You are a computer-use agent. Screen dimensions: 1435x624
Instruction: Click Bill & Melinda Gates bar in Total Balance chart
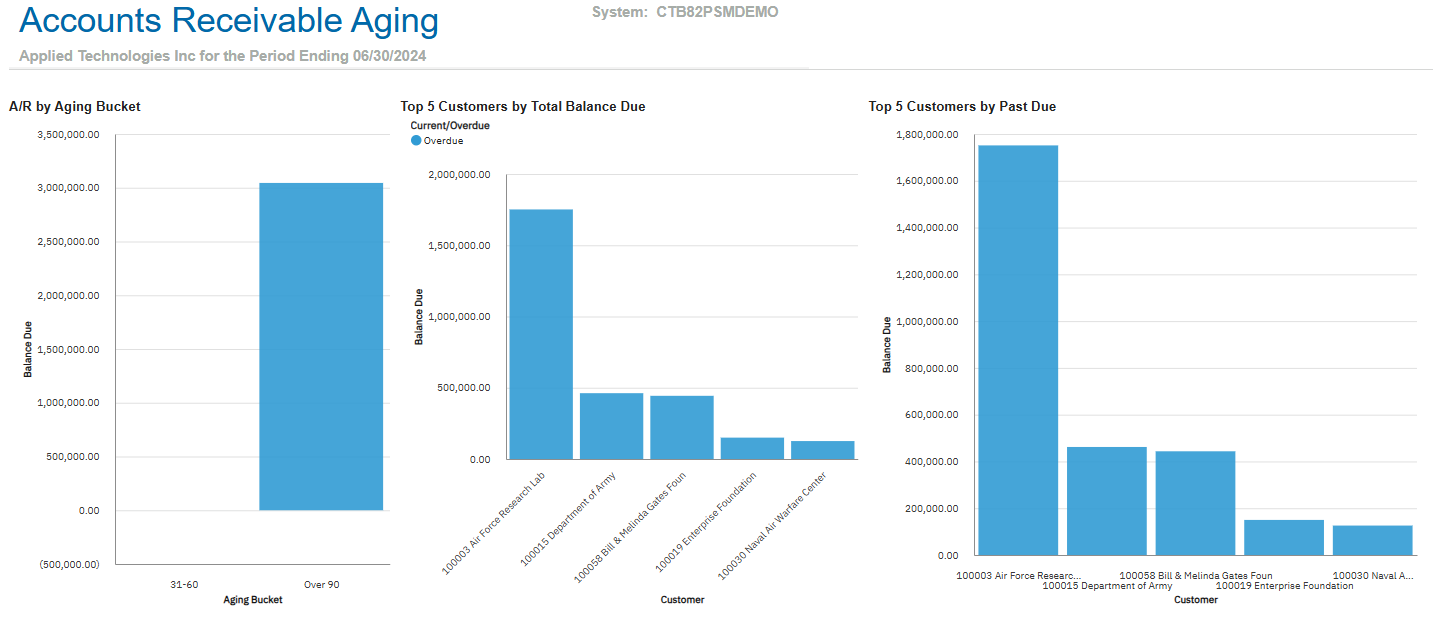pos(682,427)
